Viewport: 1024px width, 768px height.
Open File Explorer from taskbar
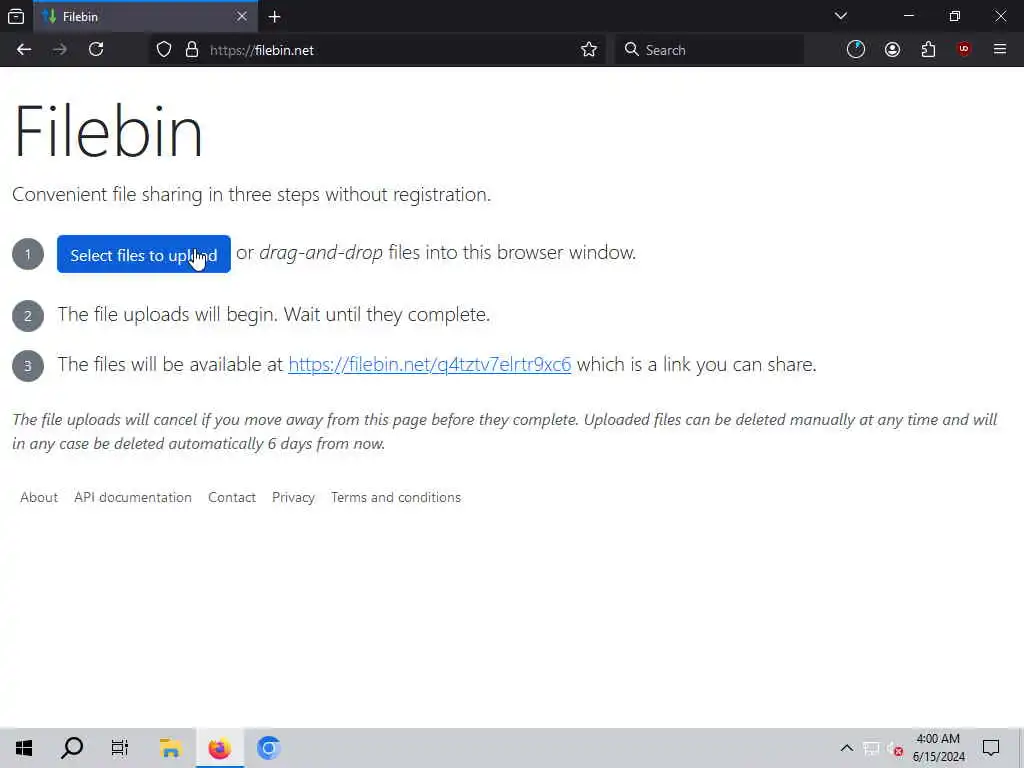(170, 748)
